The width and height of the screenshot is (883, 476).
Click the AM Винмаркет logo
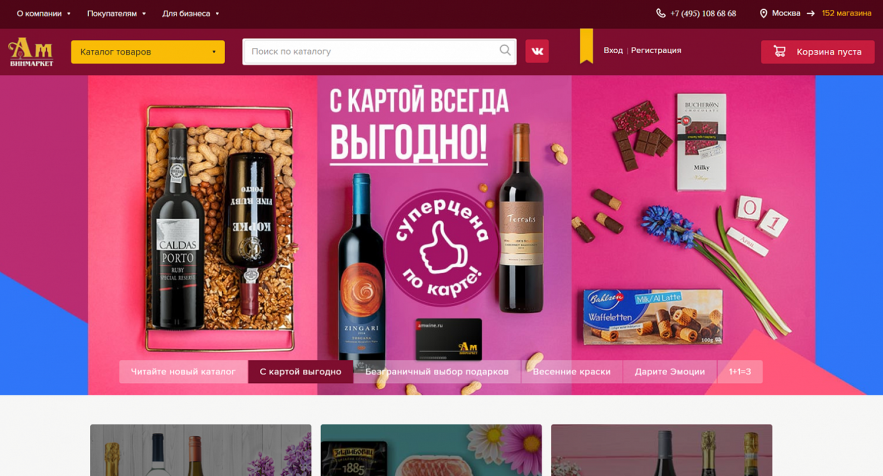point(31,52)
